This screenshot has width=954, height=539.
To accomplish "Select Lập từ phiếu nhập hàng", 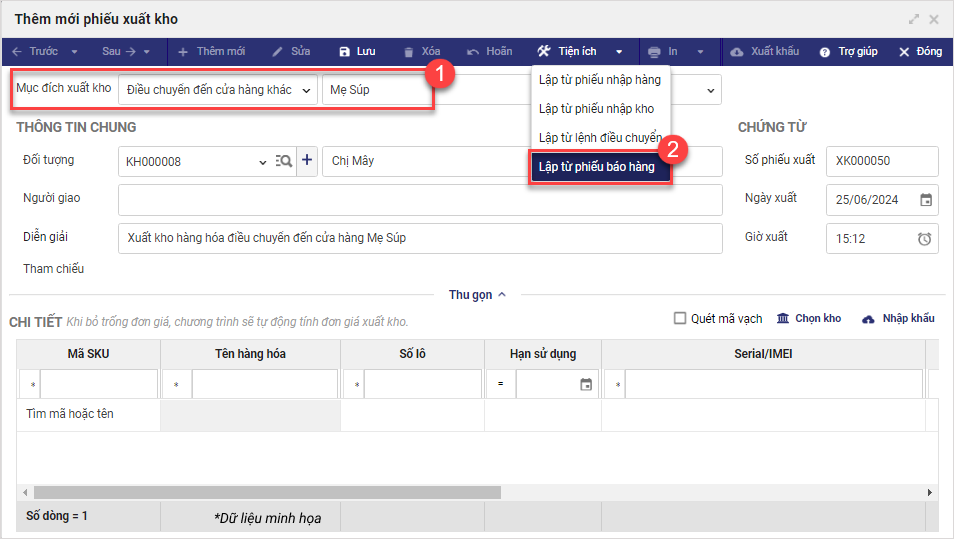I will (600, 80).
